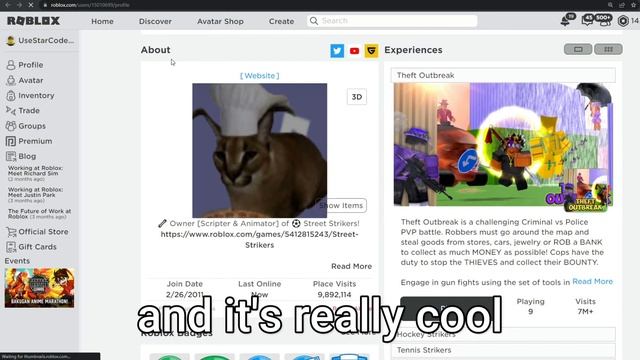Click Read More under About description
The image size is (640, 360).
[x=351, y=266]
